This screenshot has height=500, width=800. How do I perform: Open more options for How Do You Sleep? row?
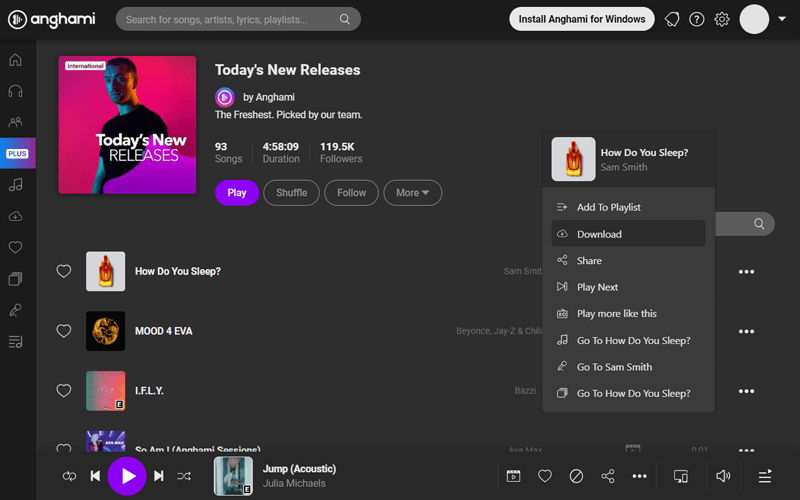pos(746,271)
